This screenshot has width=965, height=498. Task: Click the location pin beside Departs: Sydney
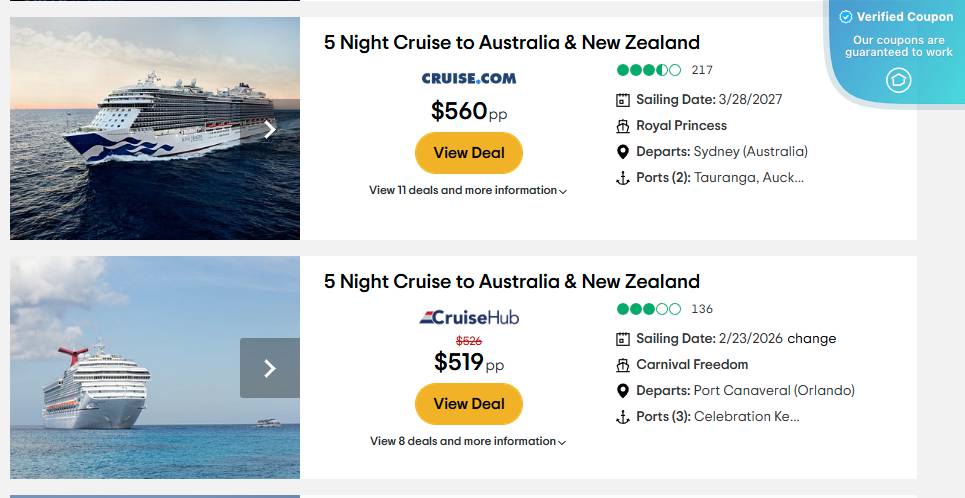click(623, 152)
